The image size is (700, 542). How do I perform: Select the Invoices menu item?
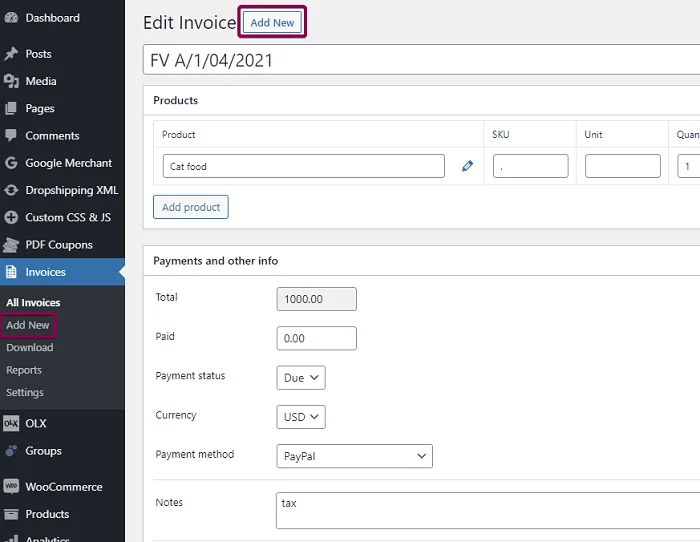(x=62, y=272)
